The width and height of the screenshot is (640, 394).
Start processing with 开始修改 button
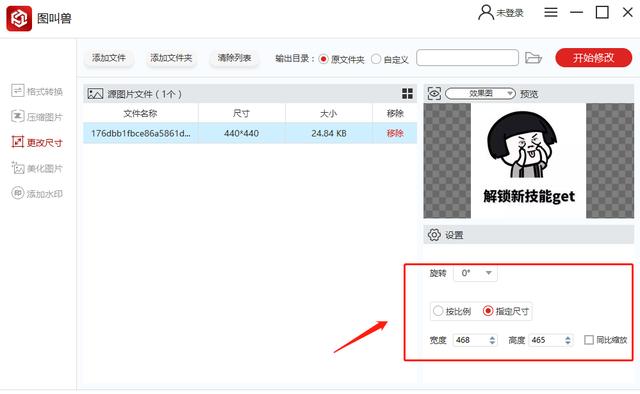click(x=593, y=58)
